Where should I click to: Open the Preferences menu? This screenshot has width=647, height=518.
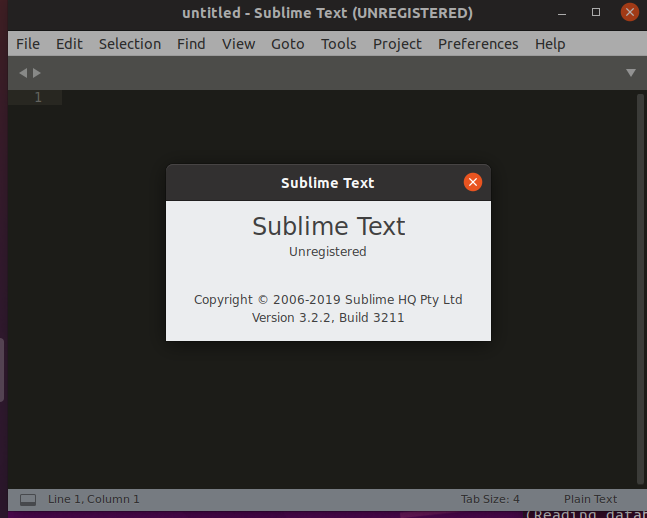point(478,44)
